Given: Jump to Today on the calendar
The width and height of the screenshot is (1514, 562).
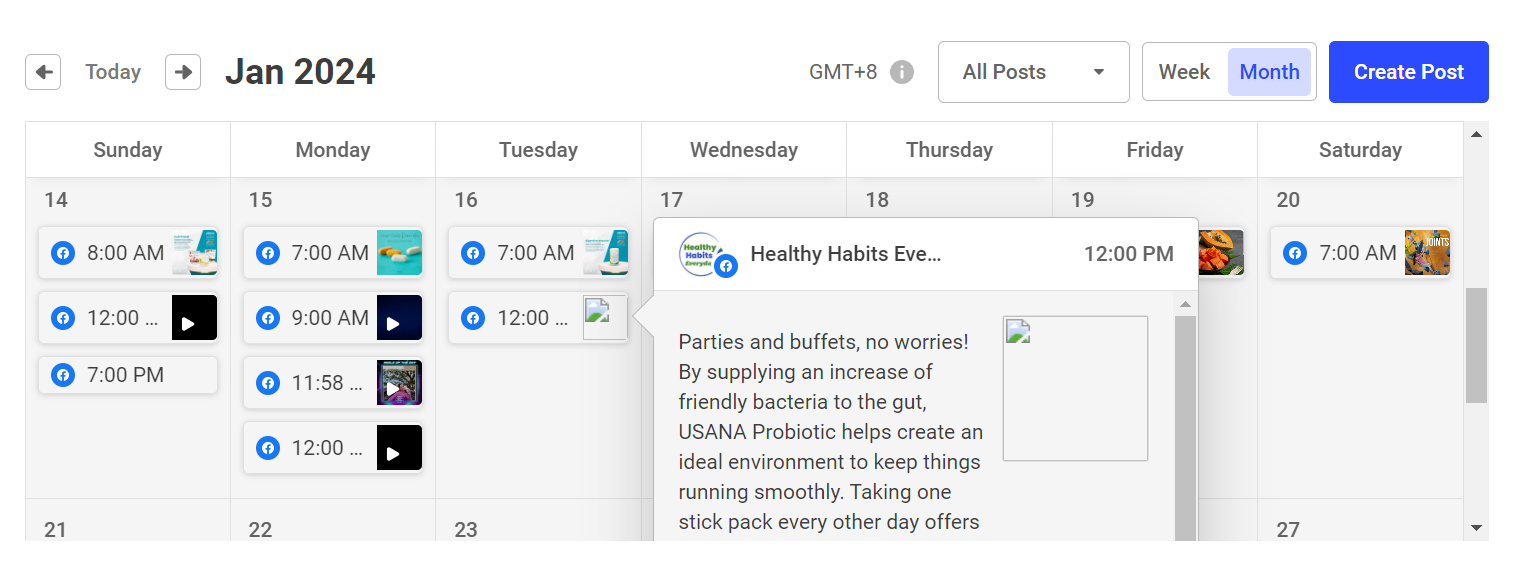Looking at the screenshot, I should click(x=113, y=72).
